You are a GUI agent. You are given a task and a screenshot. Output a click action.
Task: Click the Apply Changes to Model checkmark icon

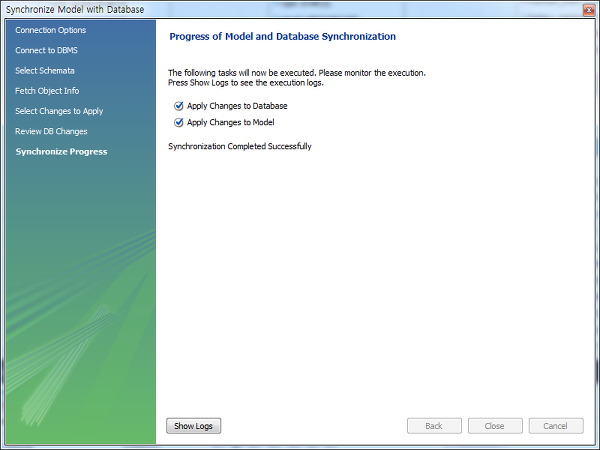pyautogui.click(x=179, y=122)
